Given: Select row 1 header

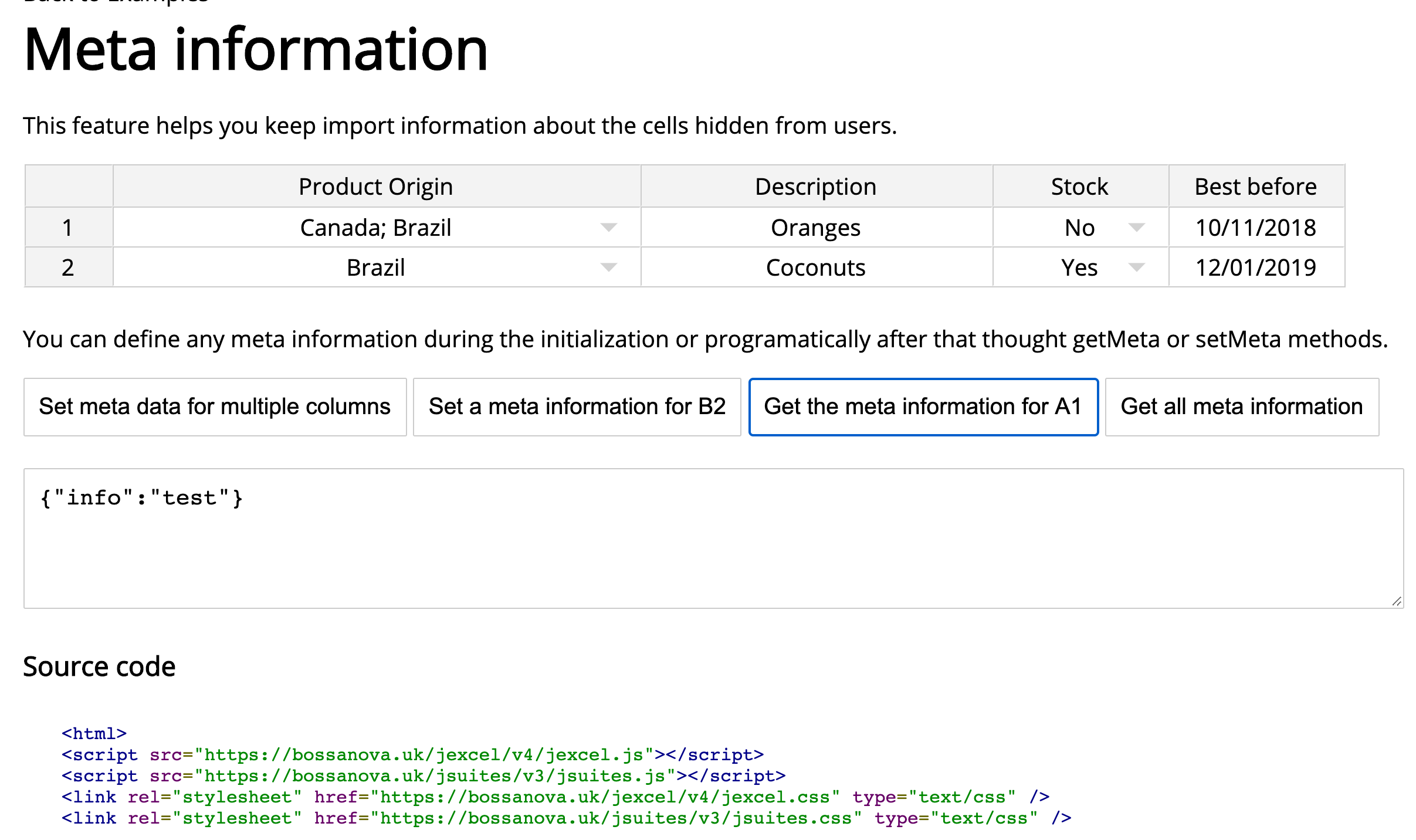Looking at the screenshot, I should pyautogui.click(x=69, y=228).
